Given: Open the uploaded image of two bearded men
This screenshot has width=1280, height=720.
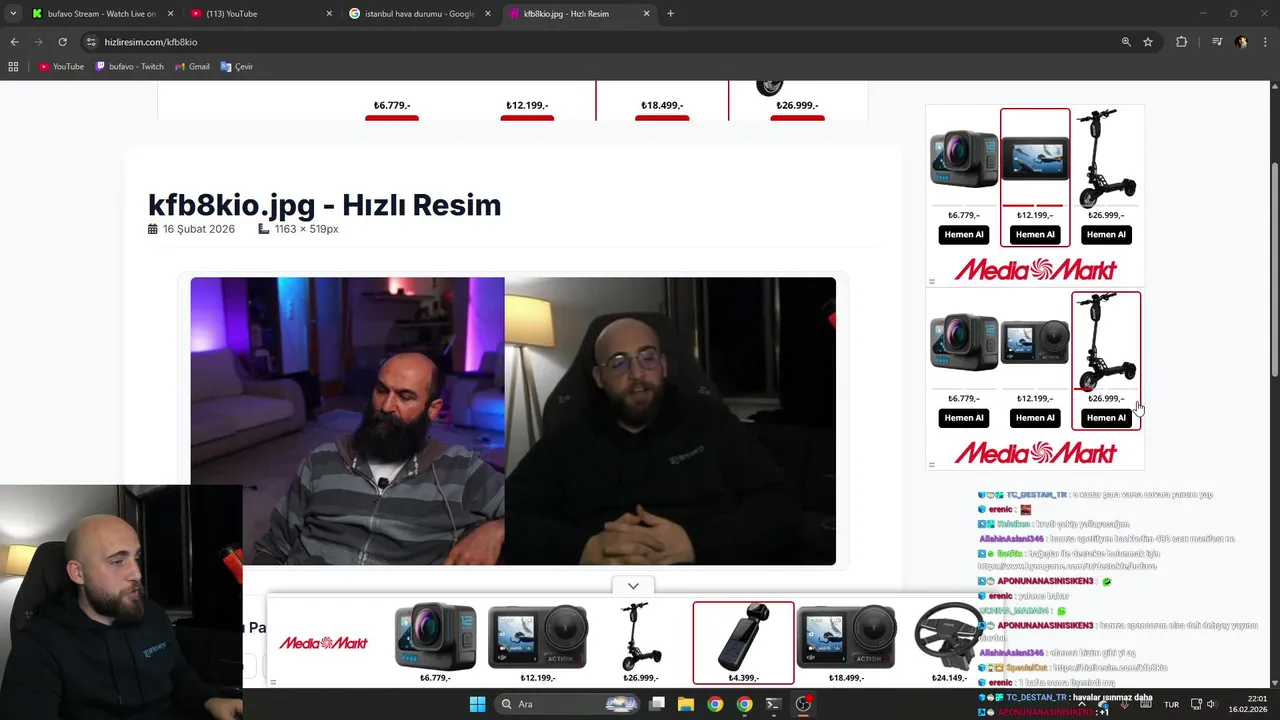Looking at the screenshot, I should (x=513, y=421).
